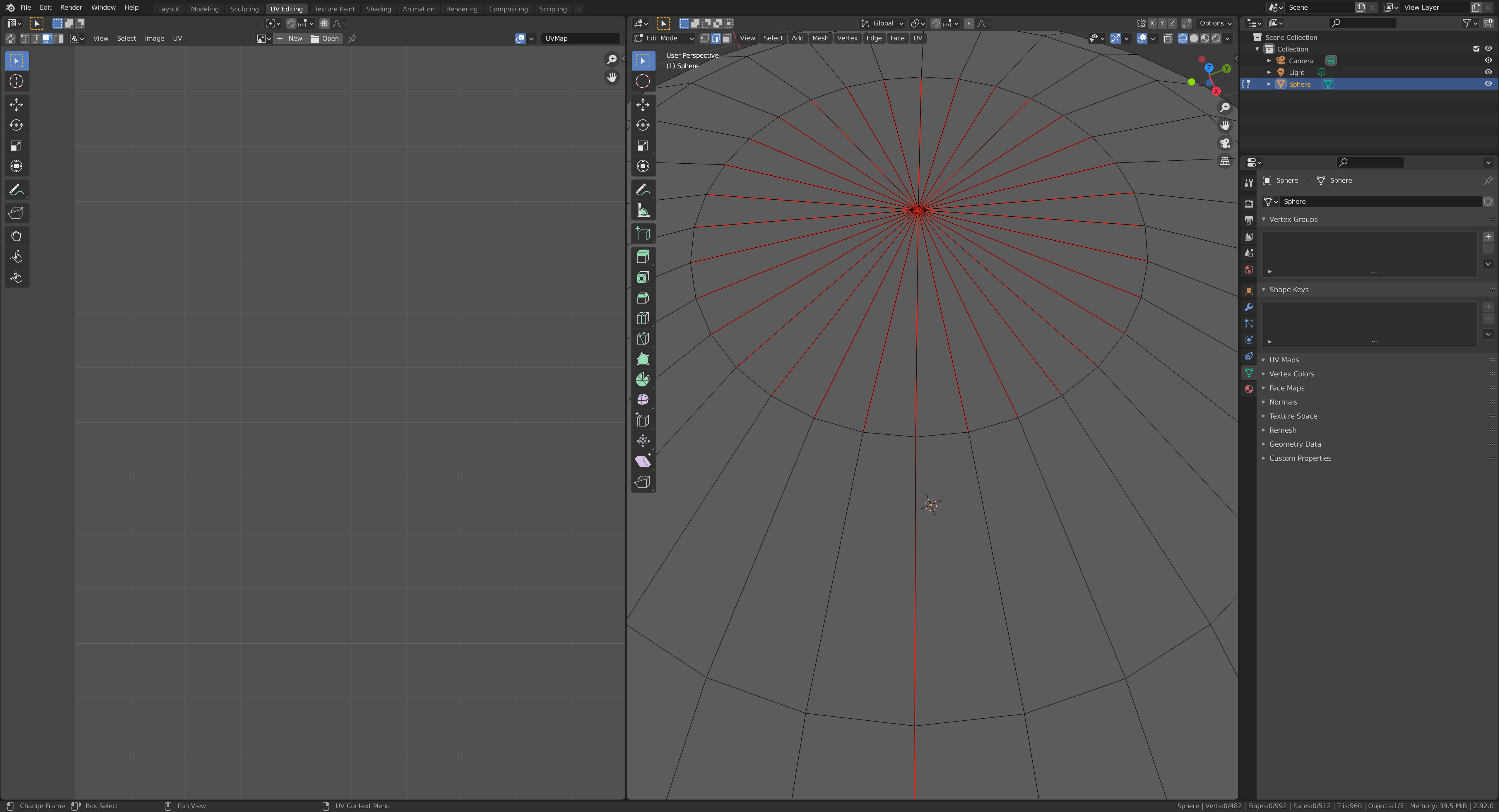Select the Loop Cut tool

coord(642,318)
